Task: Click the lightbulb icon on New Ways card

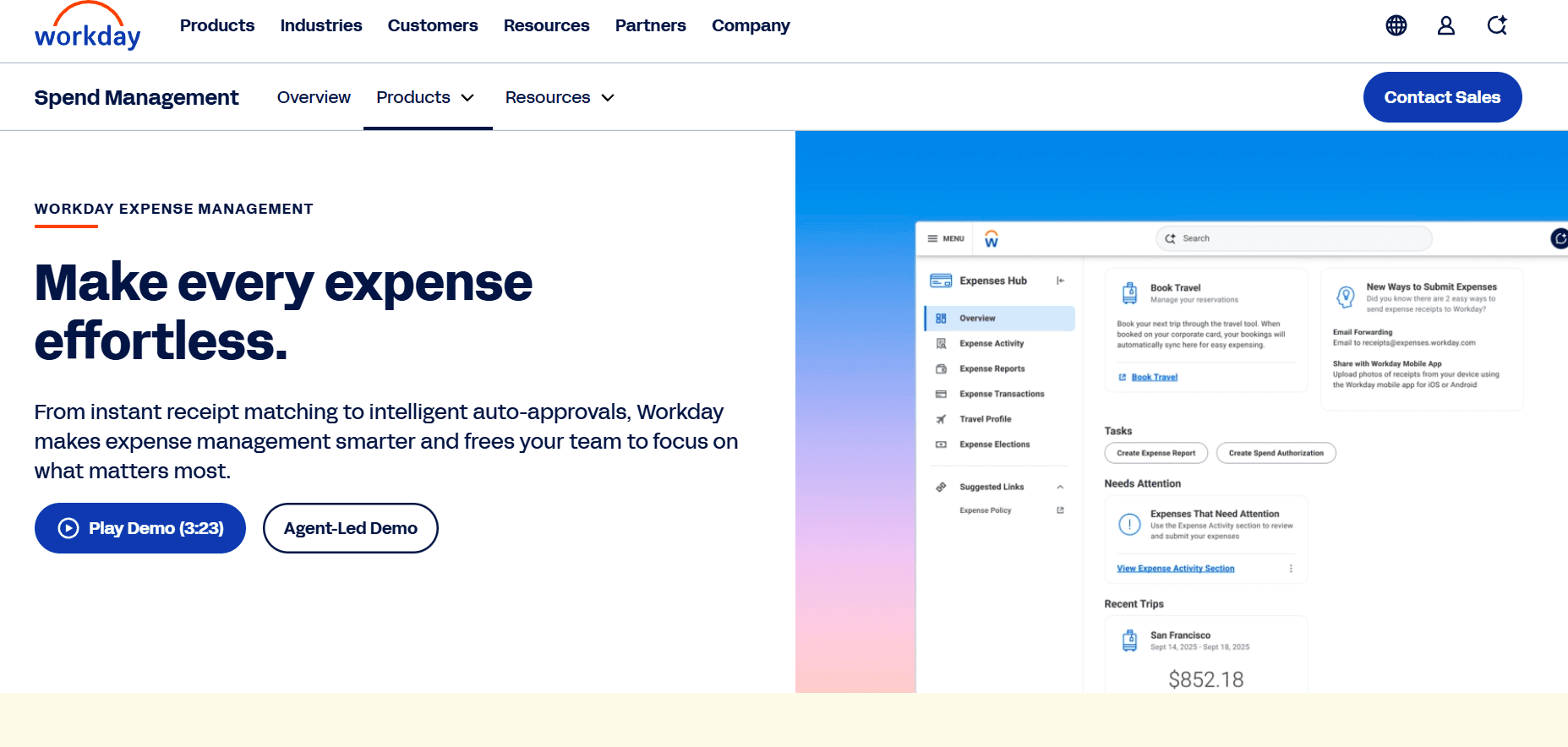Action: click(1346, 297)
